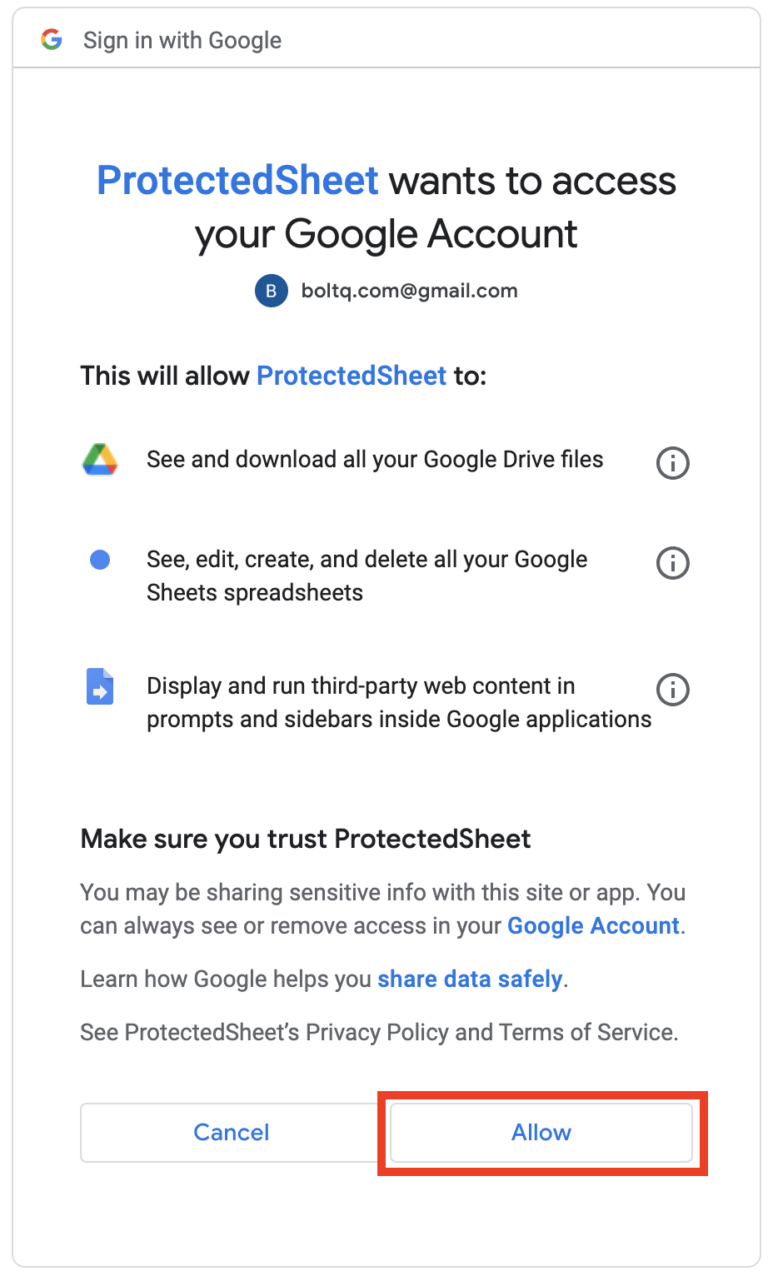This screenshot has height=1276, width=768.
Task: Click the Google Drive icon
Action: coord(99,459)
